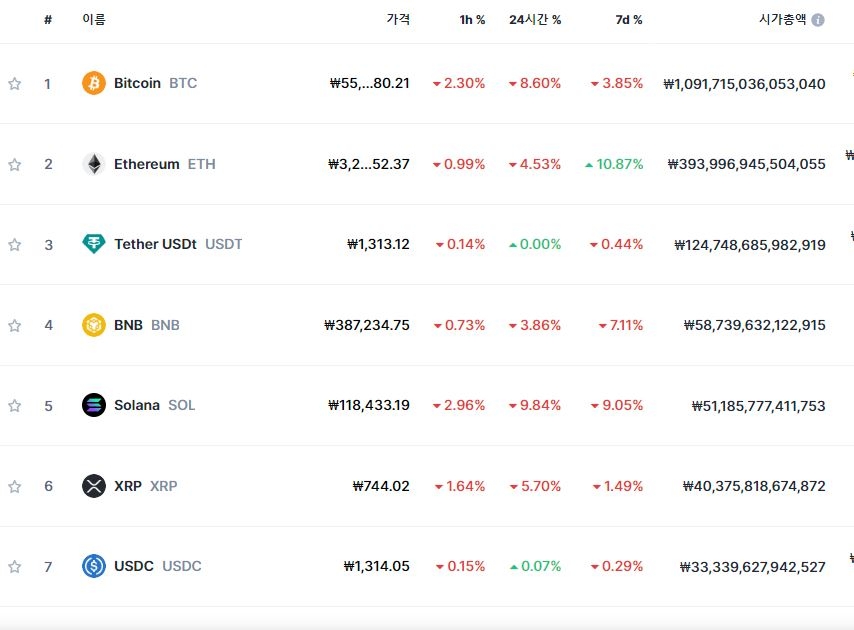Sort by the 이름 column header

tap(94, 20)
